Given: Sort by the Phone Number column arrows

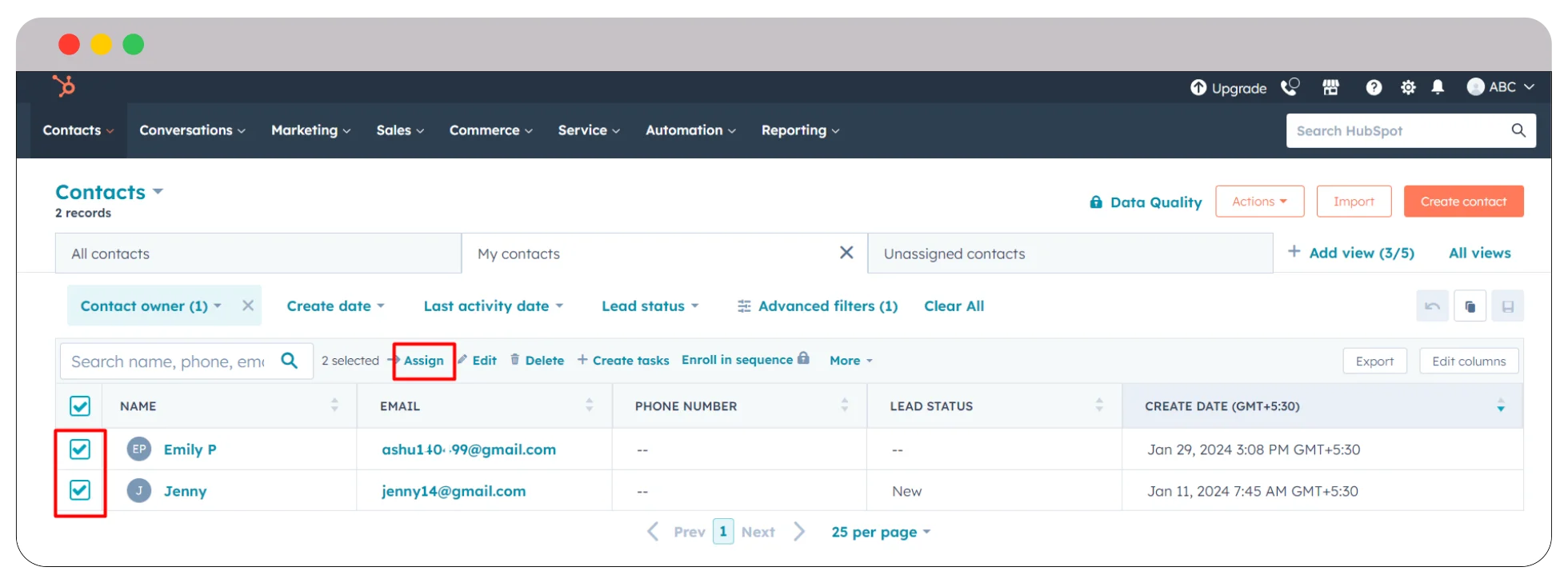Looking at the screenshot, I should [x=845, y=405].
